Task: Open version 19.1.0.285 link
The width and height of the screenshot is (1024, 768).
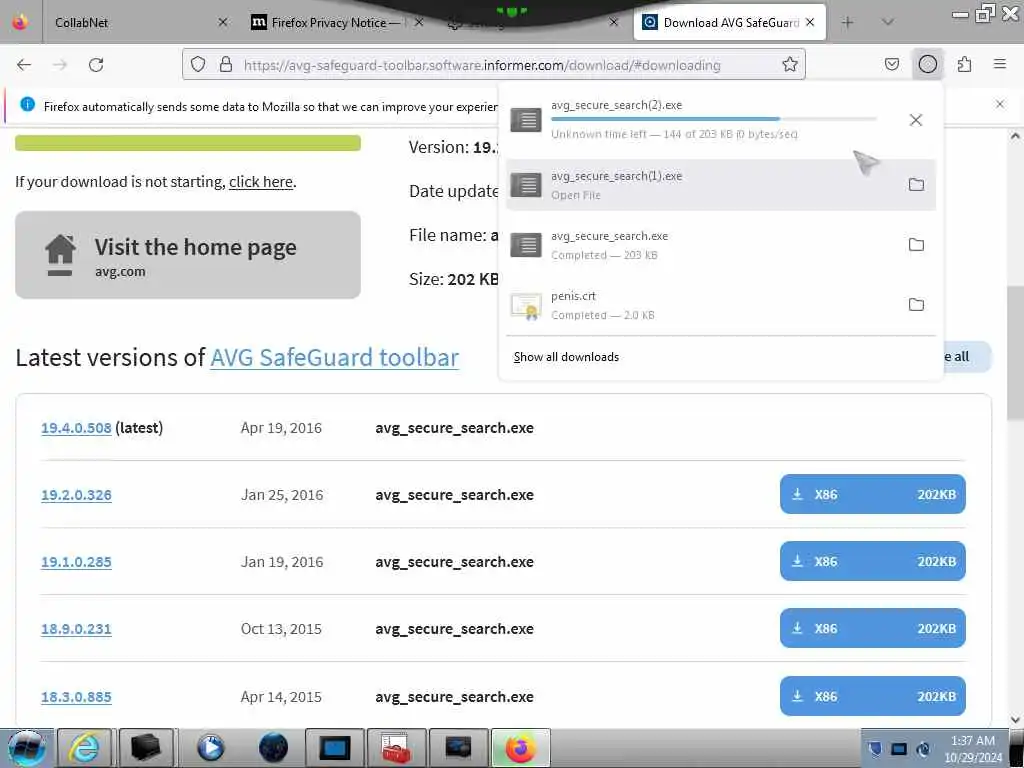Action: 76,562
